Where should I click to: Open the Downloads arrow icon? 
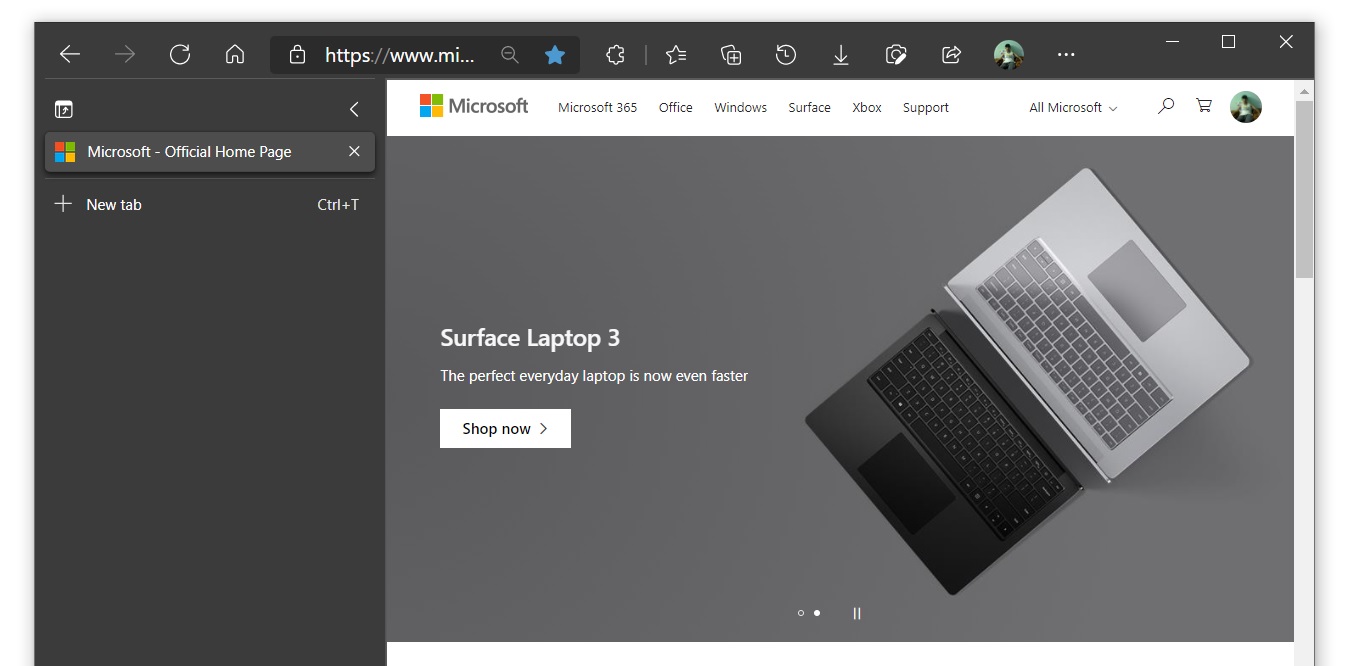841,55
